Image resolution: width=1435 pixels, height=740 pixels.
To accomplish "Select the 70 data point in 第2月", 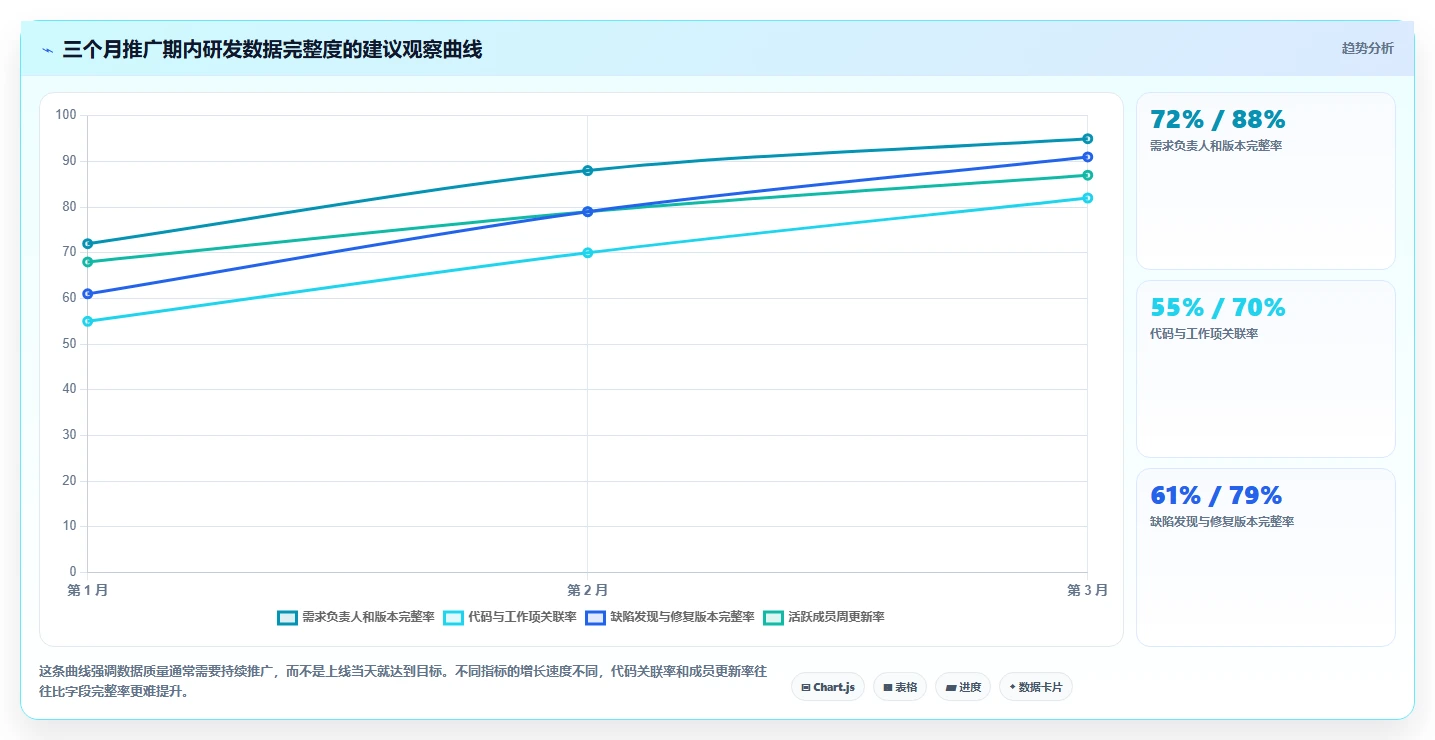I will pos(588,253).
